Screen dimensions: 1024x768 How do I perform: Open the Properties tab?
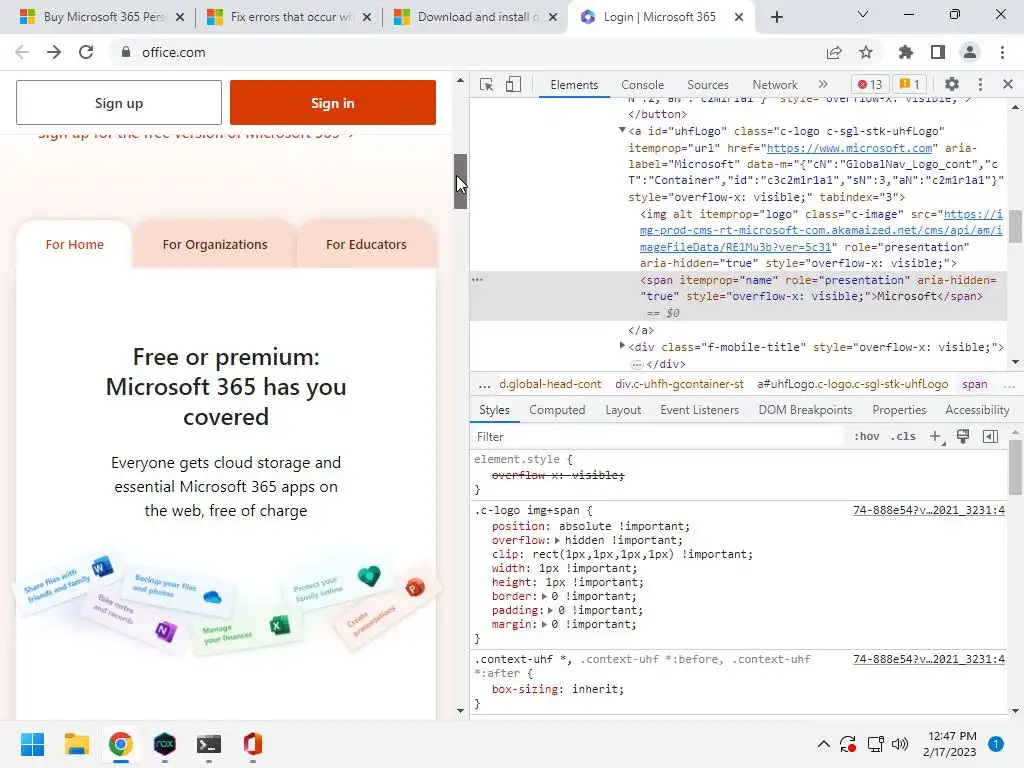coord(899,410)
